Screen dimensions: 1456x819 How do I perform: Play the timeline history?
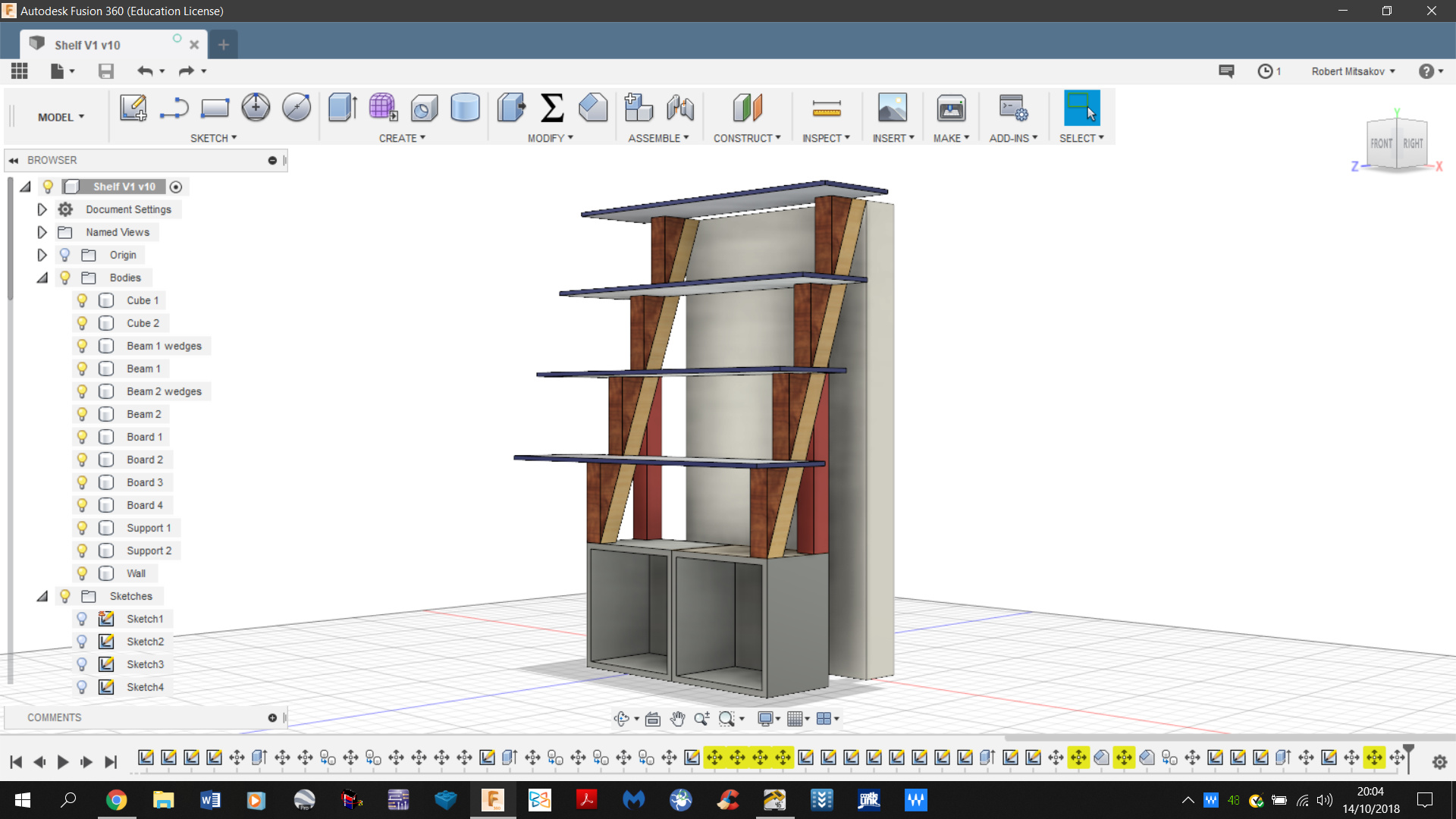pos(63,762)
